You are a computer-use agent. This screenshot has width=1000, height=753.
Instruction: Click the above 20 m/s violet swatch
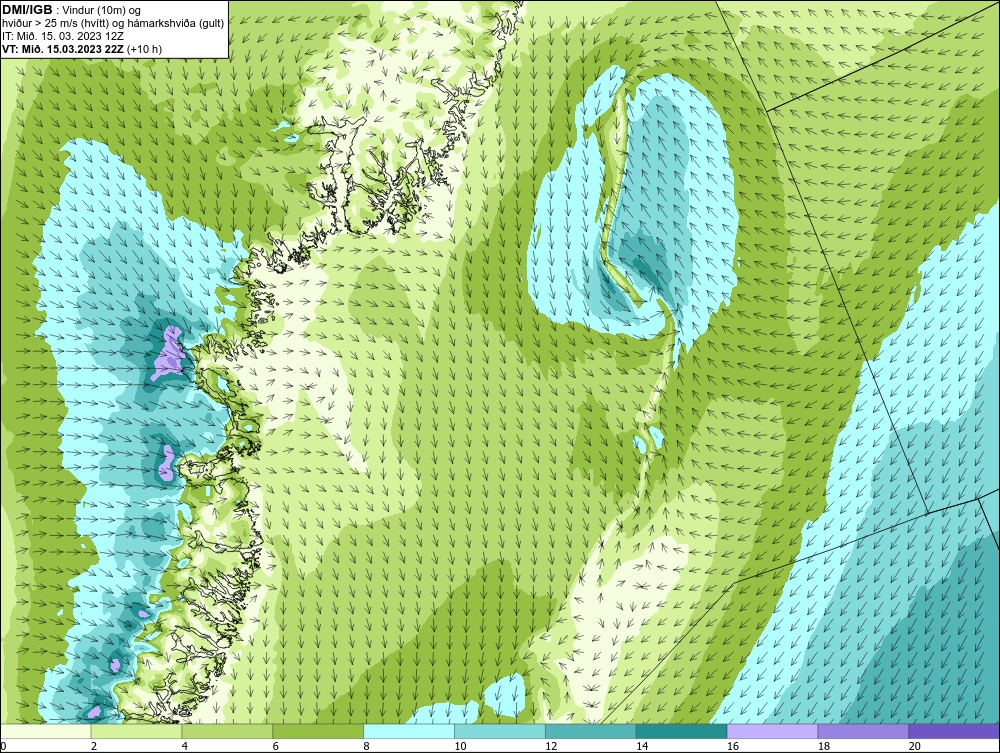tap(954, 731)
